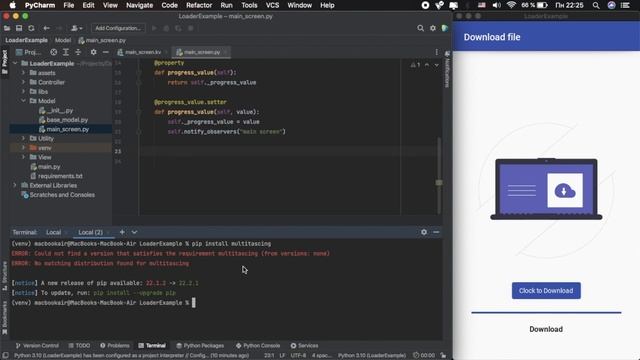
Task: Expand External Libraries node
Action: click(15, 185)
